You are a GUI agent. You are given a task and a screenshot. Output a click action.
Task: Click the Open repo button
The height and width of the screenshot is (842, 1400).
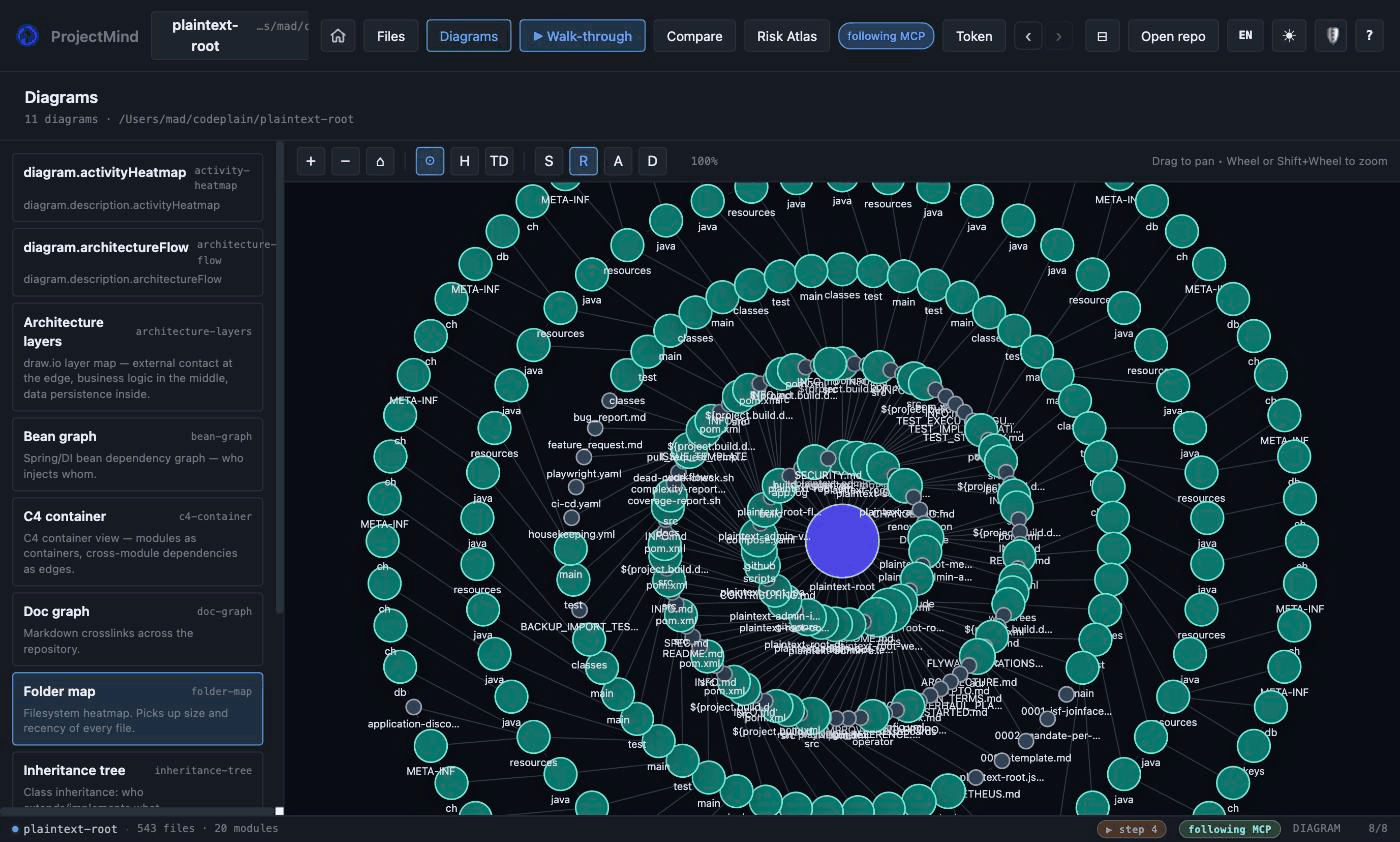(1173, 36)
